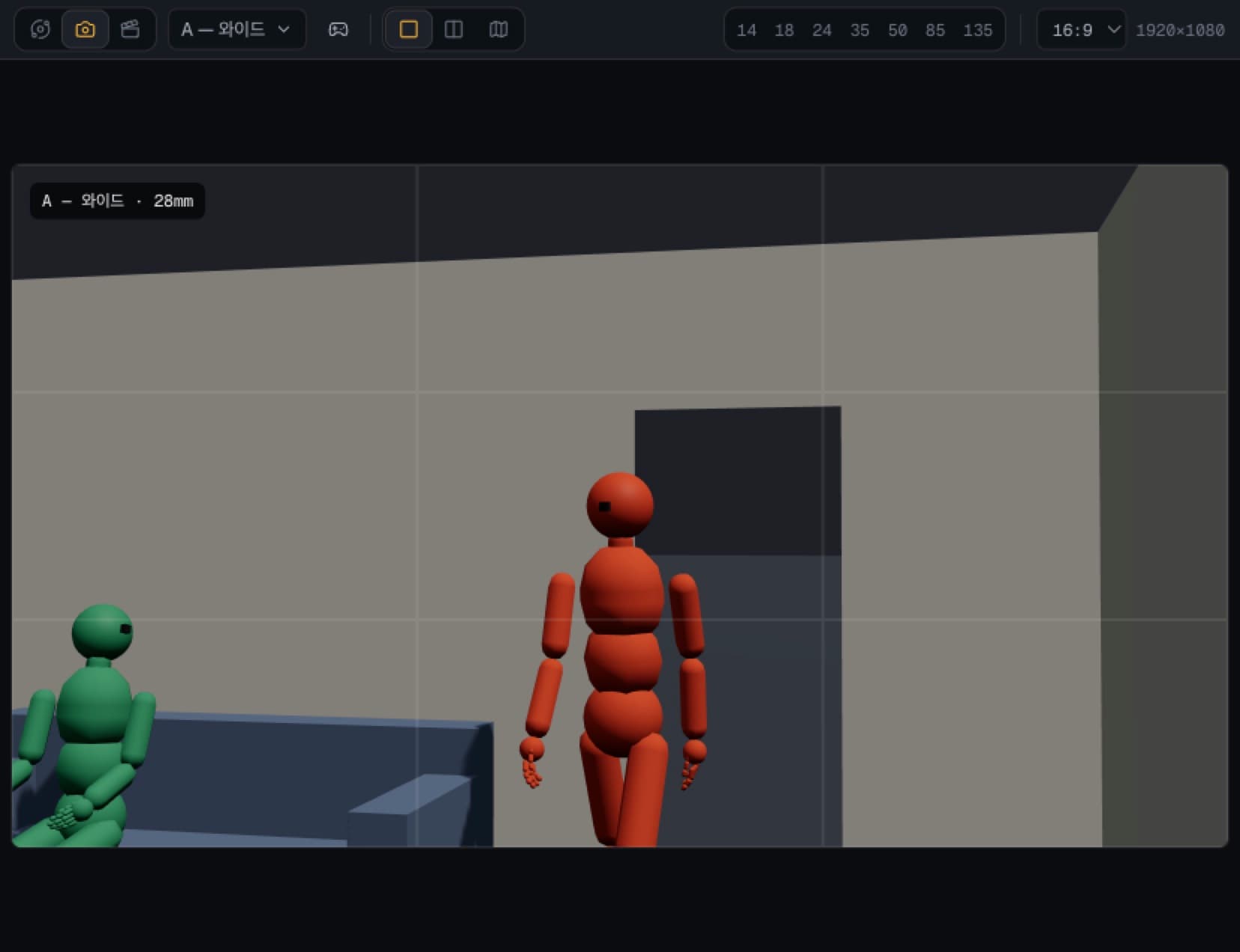Open the 16:9 aspect ratio dropdown
Screen dimensions: 1240x952
click(x=1081, y=29)
